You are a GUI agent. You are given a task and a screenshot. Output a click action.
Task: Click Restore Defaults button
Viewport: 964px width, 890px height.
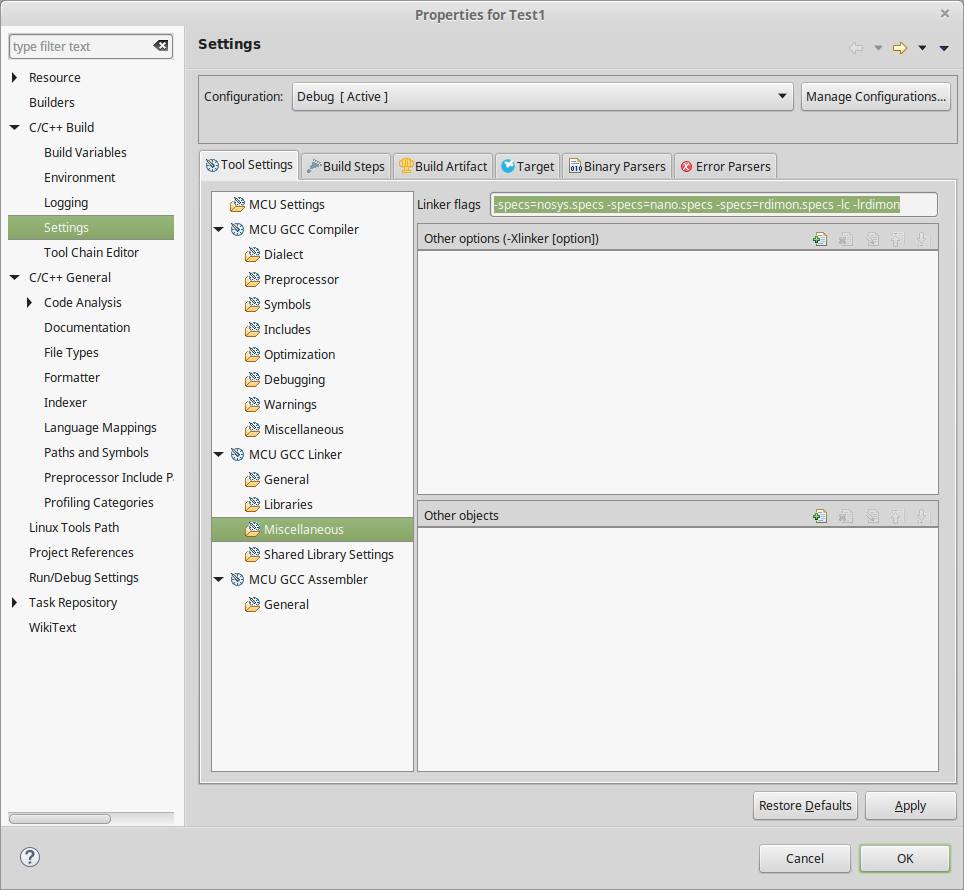coord(805,806)
